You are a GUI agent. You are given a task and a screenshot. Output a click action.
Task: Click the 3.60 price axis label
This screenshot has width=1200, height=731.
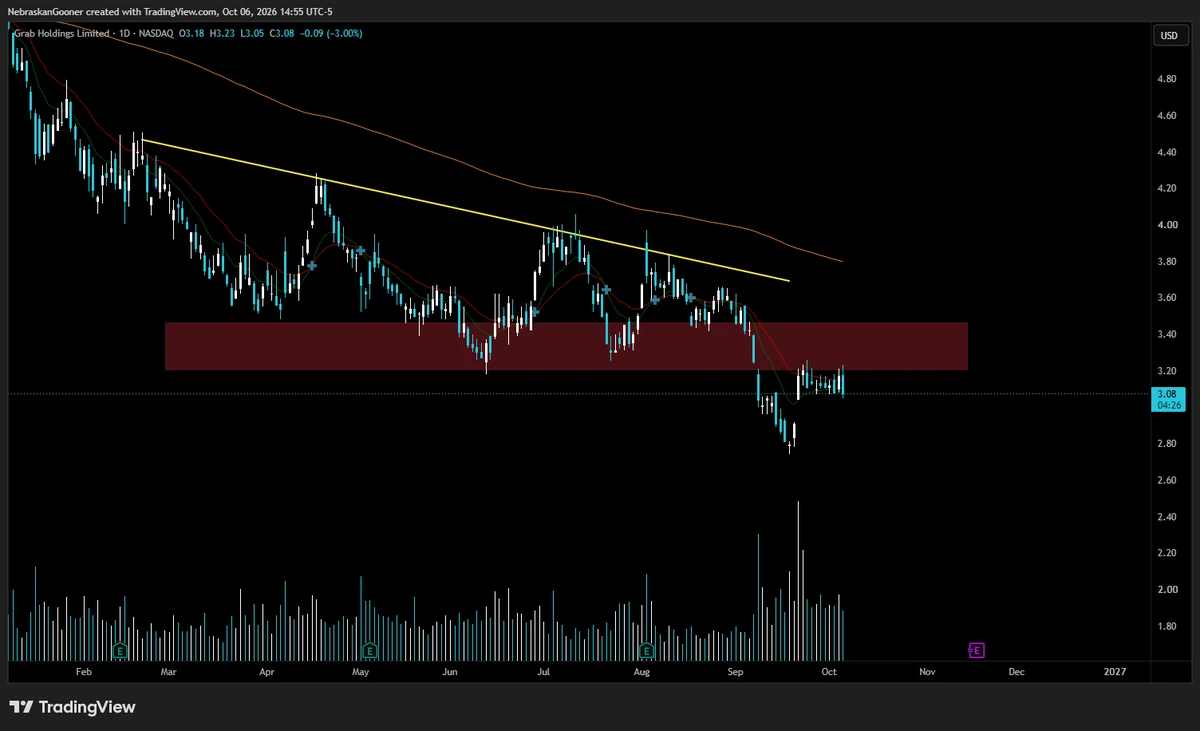pyautogui.click(x=1166, y=298)
